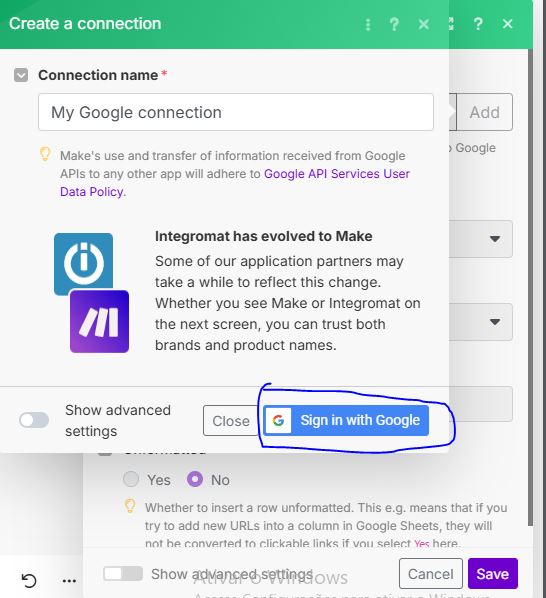This screenshot has height=598, width=546.
Task: Open the three-dot menu in Create a connection header
Action: 368,24
